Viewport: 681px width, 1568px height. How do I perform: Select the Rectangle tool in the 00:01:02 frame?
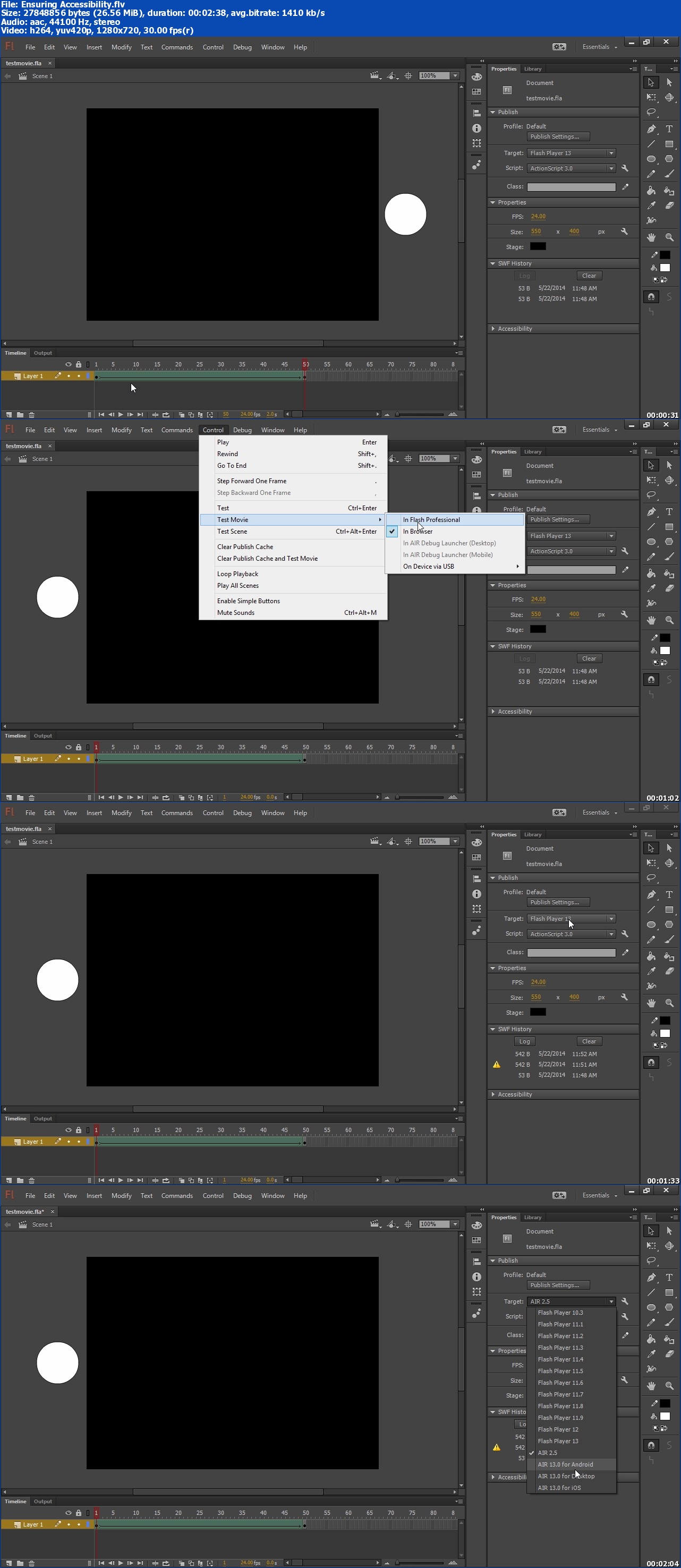669,527
